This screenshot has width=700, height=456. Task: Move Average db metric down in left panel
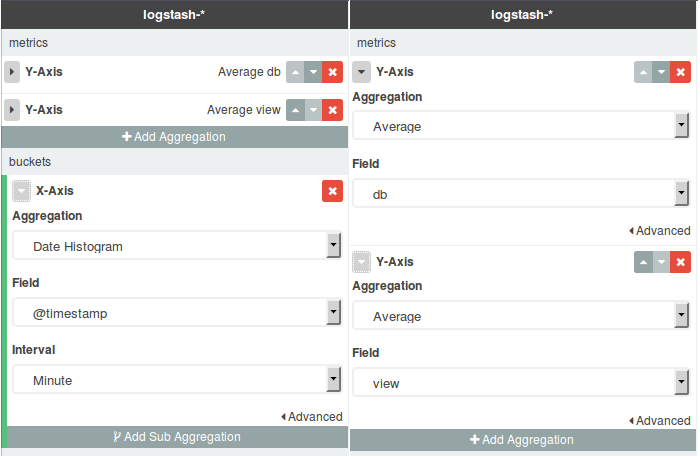coord(315,72)
